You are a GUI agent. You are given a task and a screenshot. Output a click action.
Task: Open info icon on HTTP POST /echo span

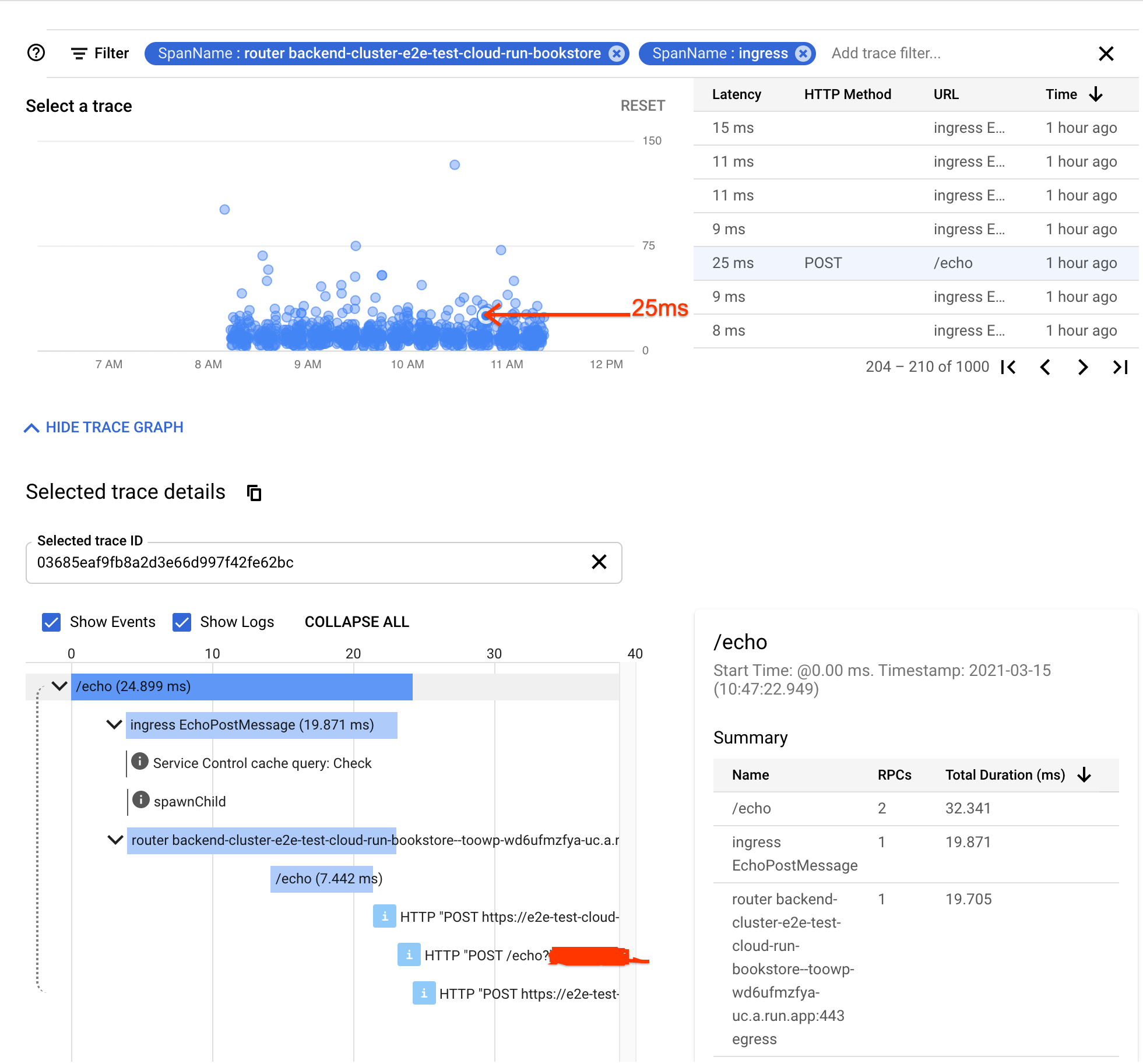click(x=409, y=955)
